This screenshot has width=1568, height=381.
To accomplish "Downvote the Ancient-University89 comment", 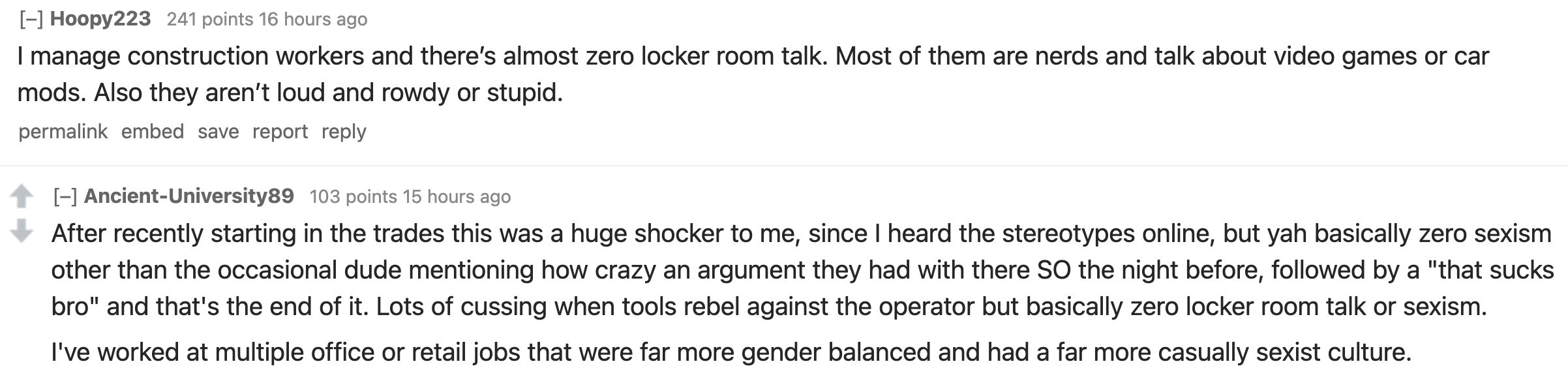I will (22, 230).
